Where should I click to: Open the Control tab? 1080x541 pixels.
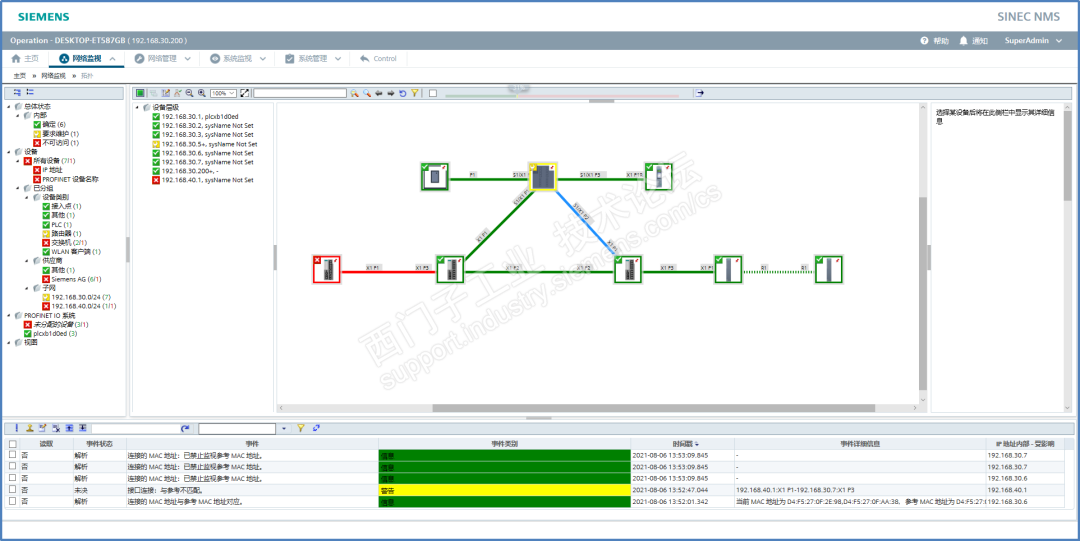[x=378, y=59]
